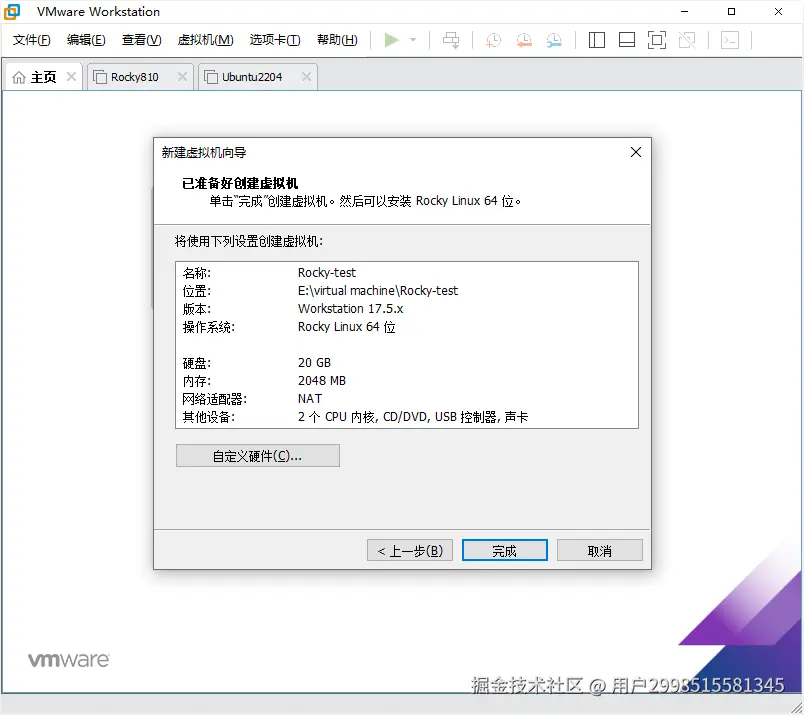Click the send Ctrl+Alt+Del toolbar icon
This screenshot has width=804, height=715.
451,40
